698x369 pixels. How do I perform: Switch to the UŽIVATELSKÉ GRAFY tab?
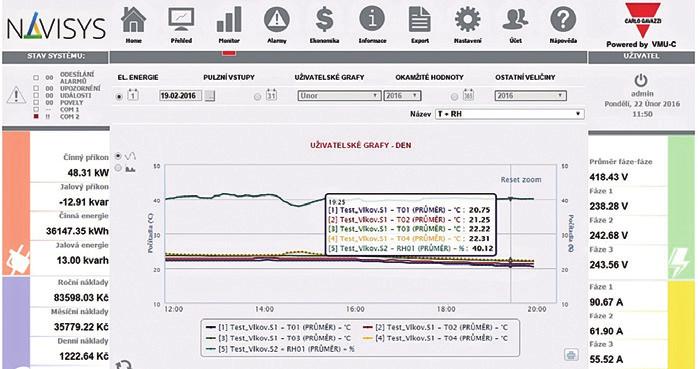pyautogui.click(x=329, y=77)
